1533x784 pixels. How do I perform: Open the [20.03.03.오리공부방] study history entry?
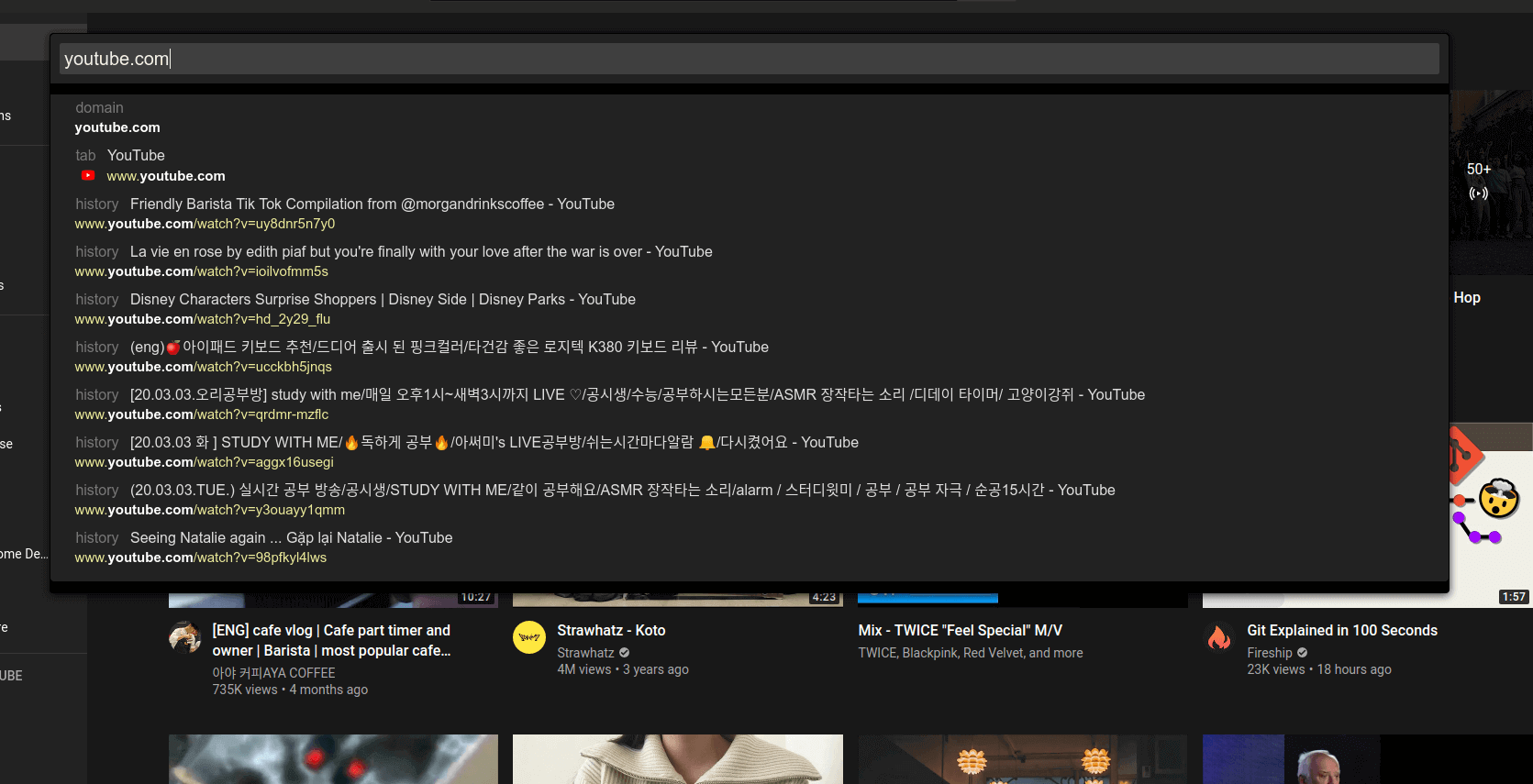coord(638,394)
